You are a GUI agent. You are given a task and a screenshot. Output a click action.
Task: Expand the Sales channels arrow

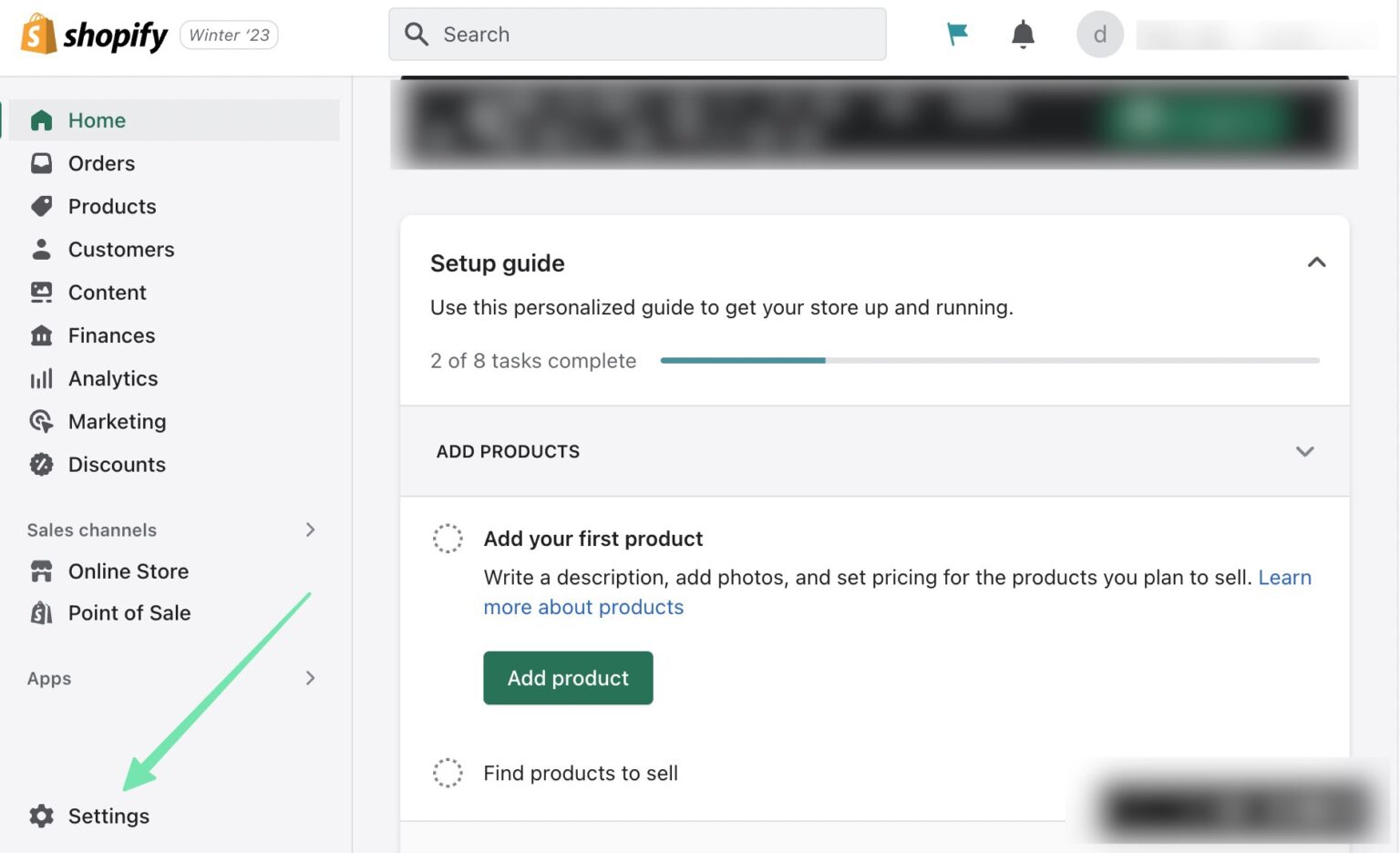pos(311,529)
